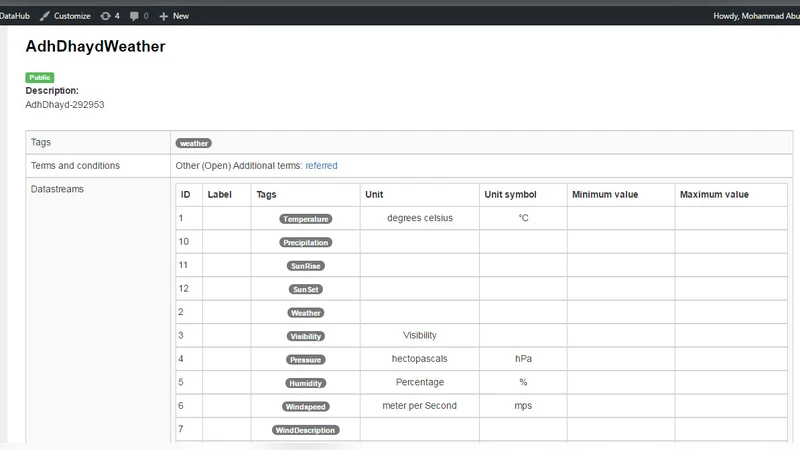Select the Visibility tag
This screenshot has width=800, height=450.
tap(305, 336)
